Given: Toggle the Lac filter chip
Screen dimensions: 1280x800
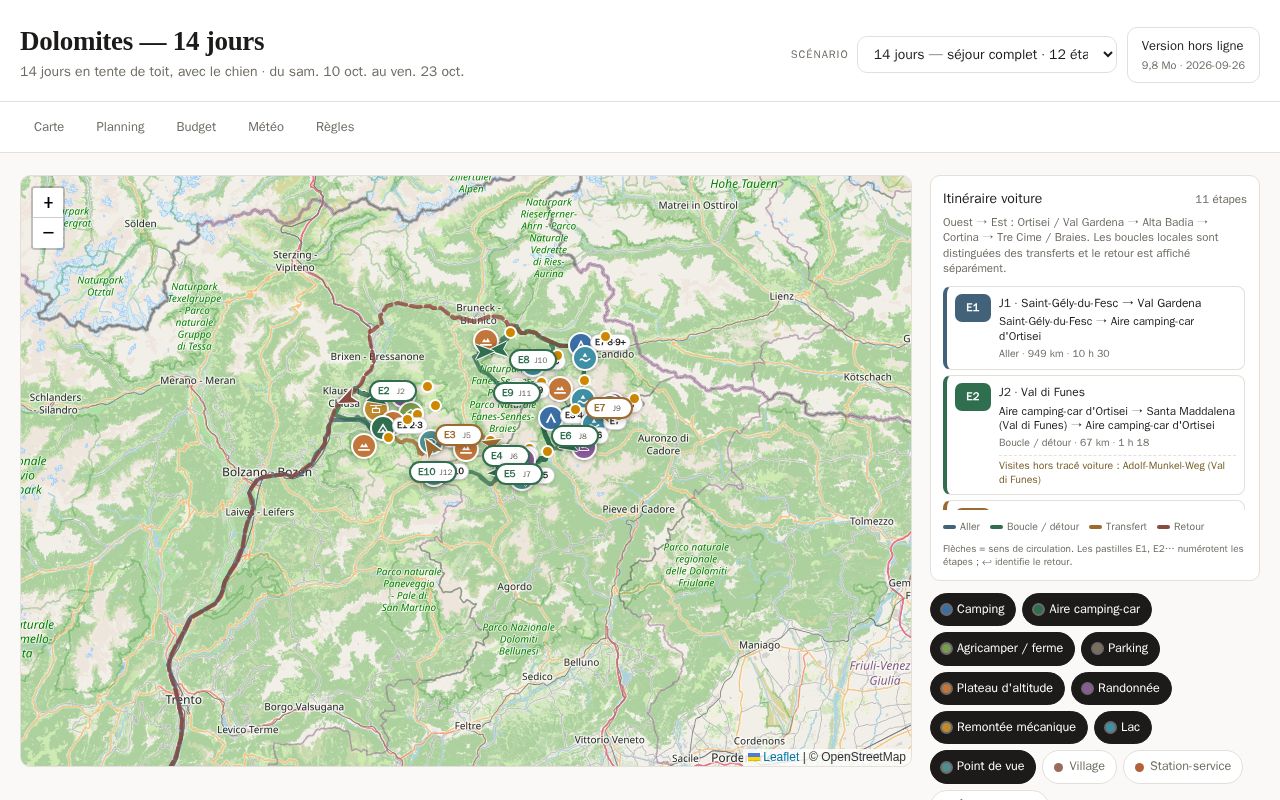Looking at the screenshot, I should pos(1123,727).
